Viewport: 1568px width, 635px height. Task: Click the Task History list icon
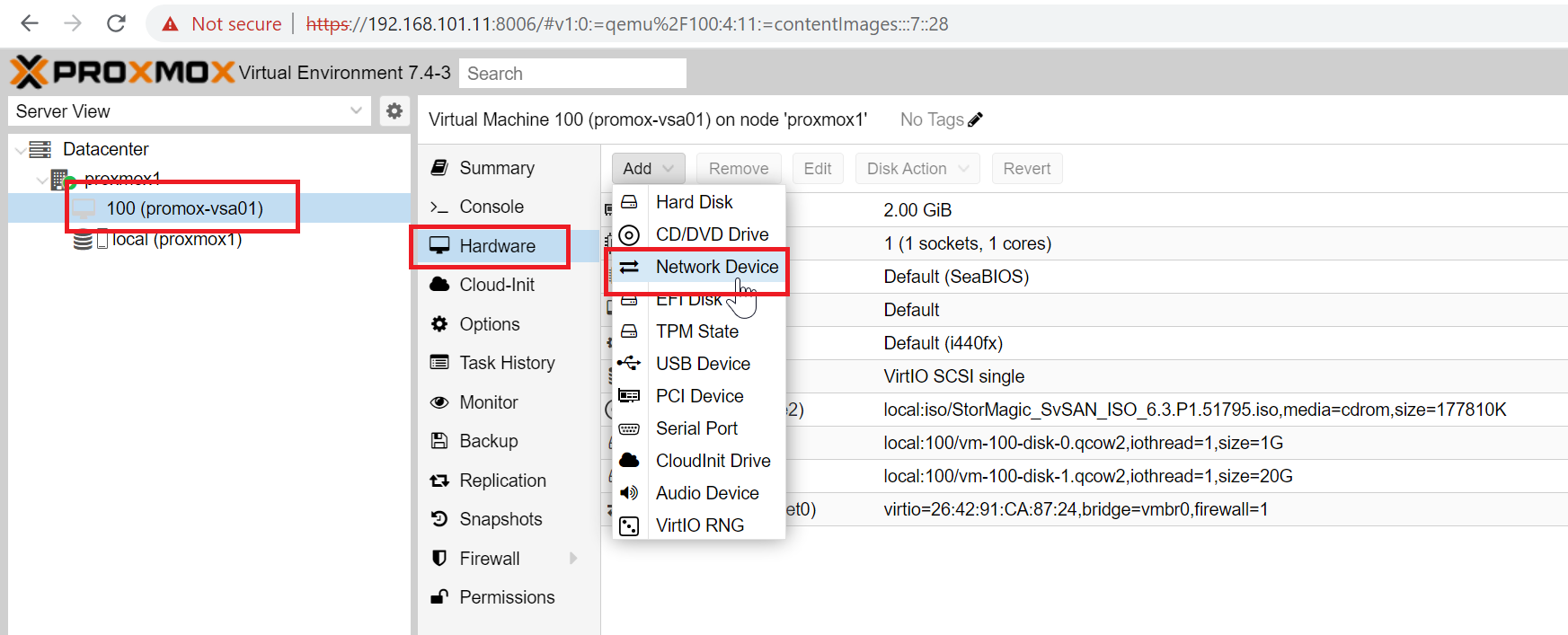click(439, 363)
